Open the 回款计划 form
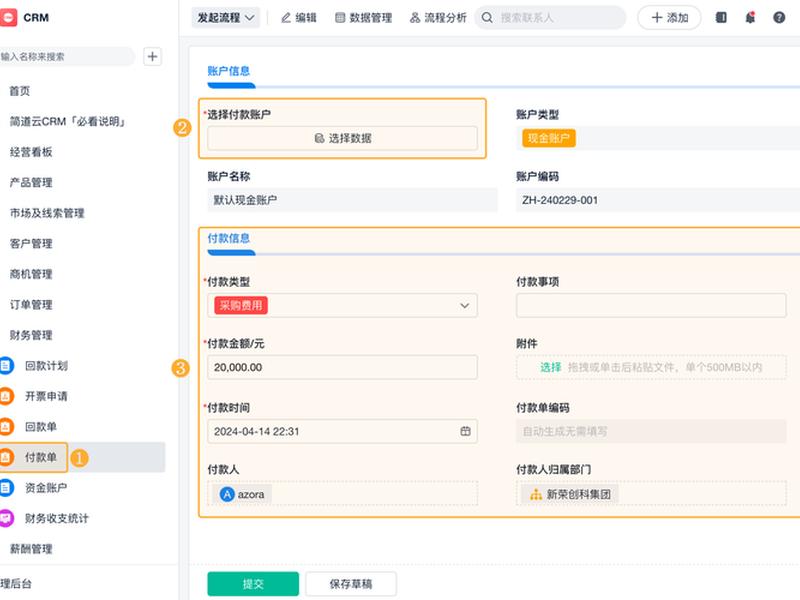This screenshot has height=600, width=800. pos(46,366)
